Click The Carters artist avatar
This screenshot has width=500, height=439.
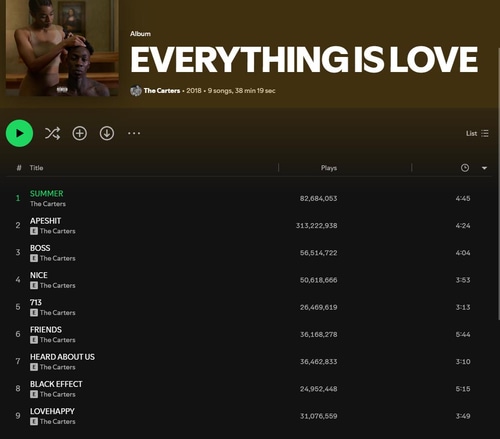point(136,90)
